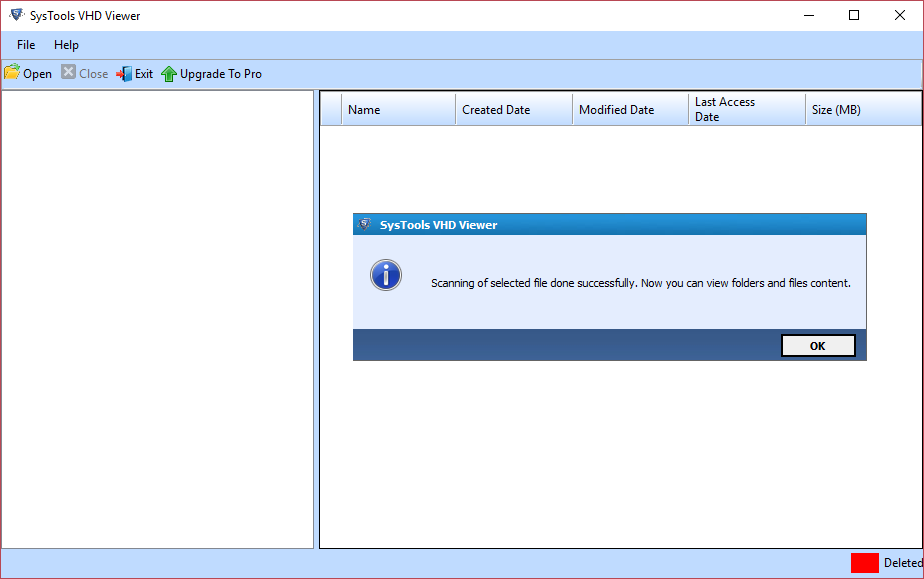Maximize the VHD Viewer window
Image resolution: width=924 pixels, height=579 pixels.
pos(853,15)
